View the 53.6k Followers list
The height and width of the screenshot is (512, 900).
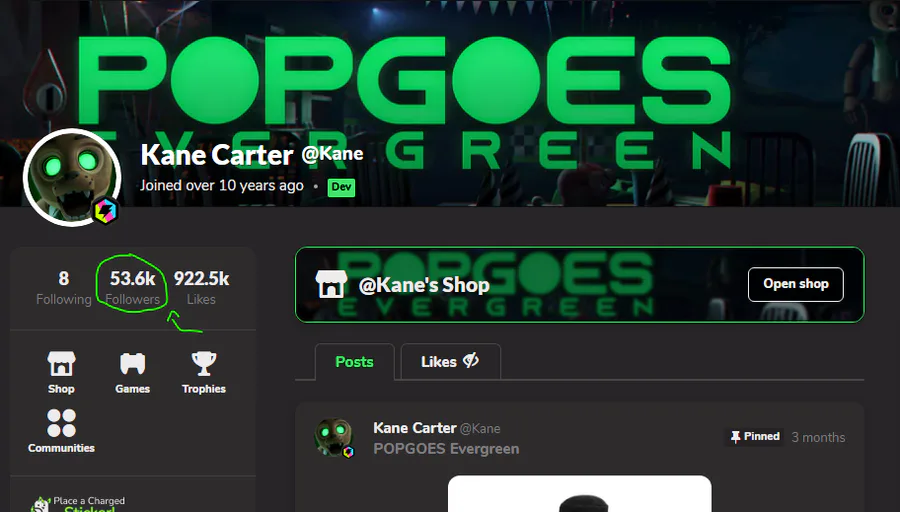point(133,288)
